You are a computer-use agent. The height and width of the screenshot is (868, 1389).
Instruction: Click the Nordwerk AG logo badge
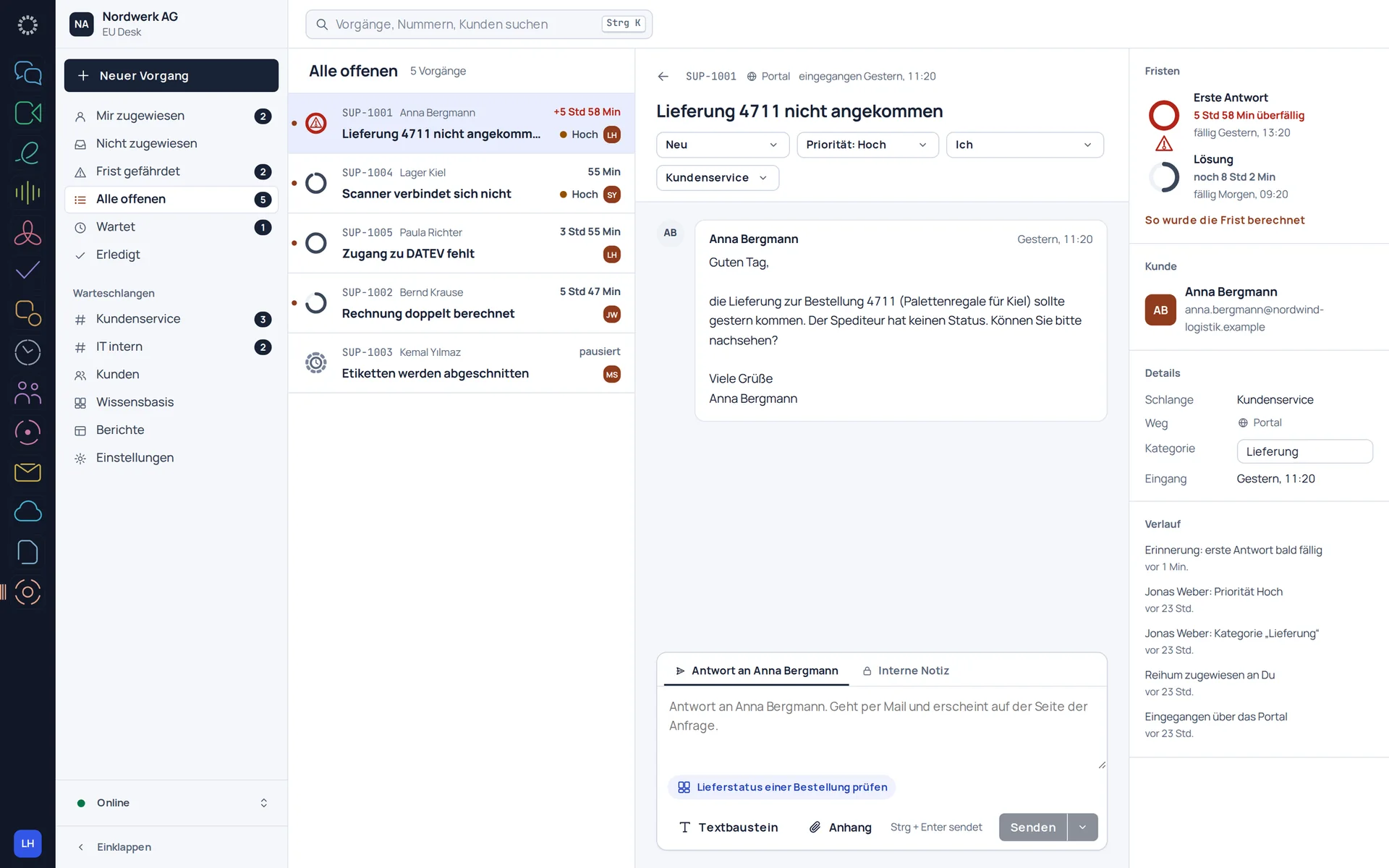pos(82,24)
